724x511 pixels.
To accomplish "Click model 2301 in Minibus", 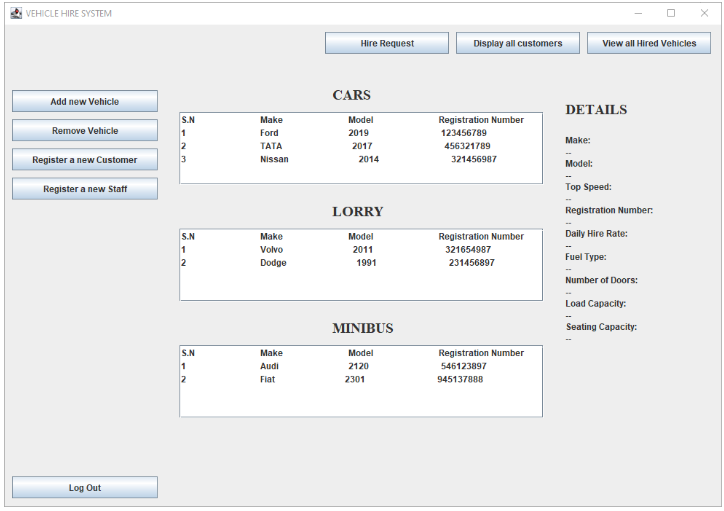I will tap(355, 379).
